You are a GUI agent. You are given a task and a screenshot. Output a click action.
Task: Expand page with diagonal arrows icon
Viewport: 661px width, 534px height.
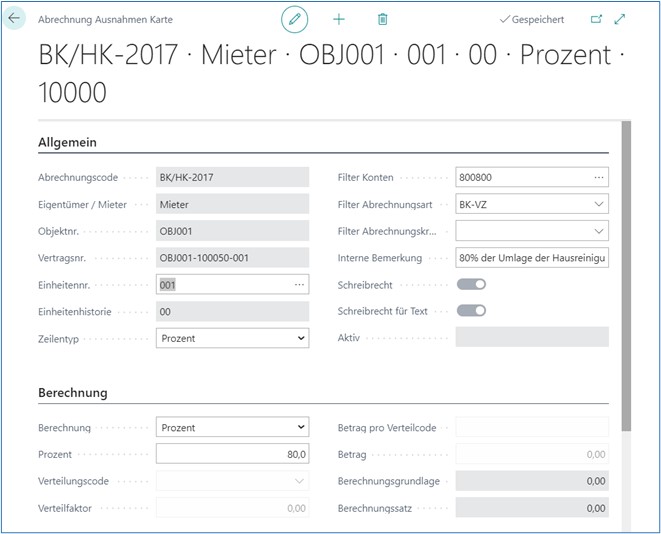pyautogui.click(x=620, y=19)
